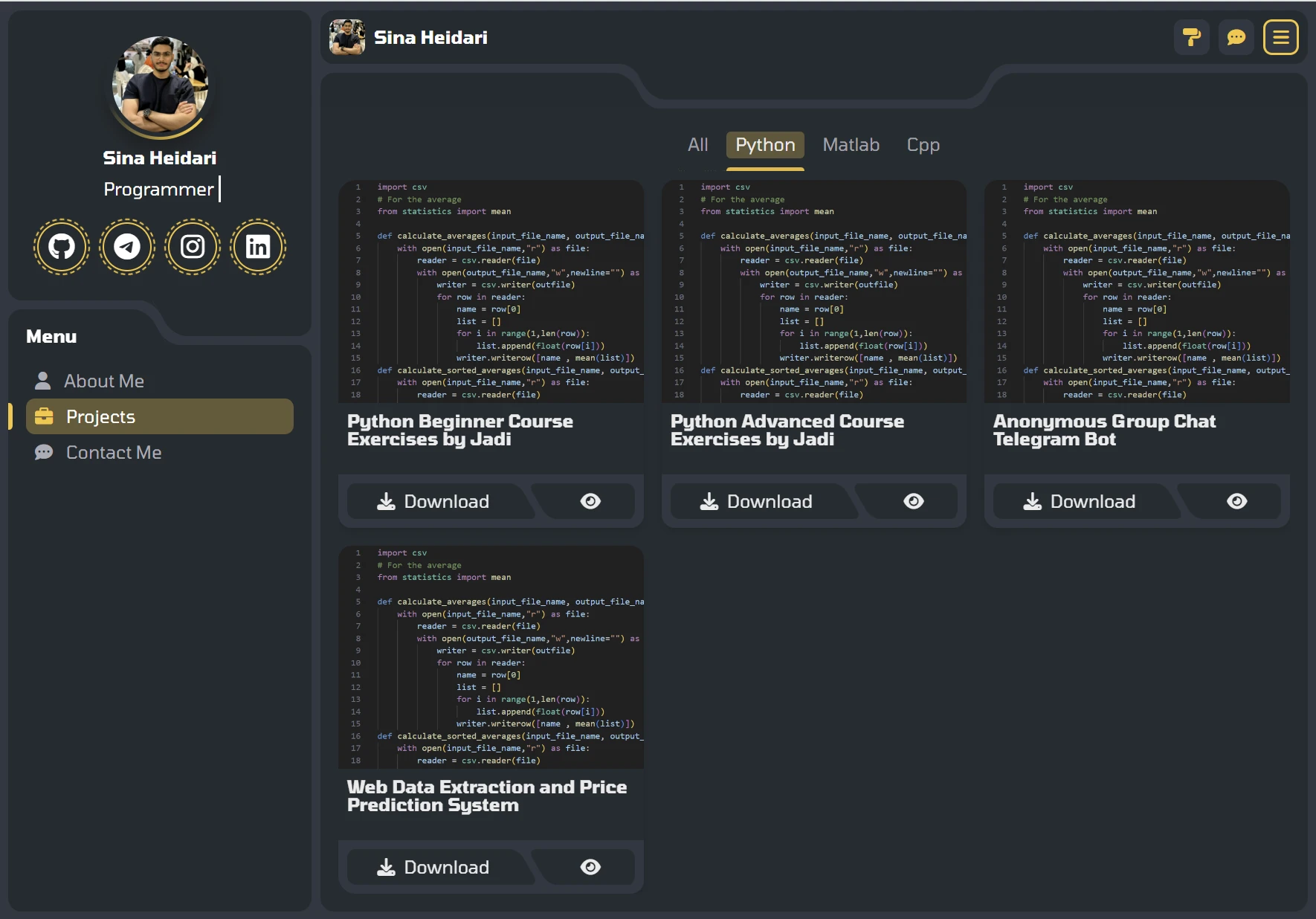Click the header profile avatar
The image size is (1316, 919).
[x=347, y=37]
